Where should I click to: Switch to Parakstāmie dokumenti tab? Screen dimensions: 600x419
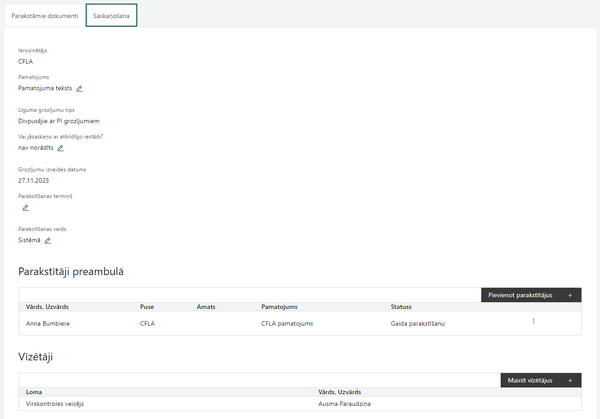45,16
